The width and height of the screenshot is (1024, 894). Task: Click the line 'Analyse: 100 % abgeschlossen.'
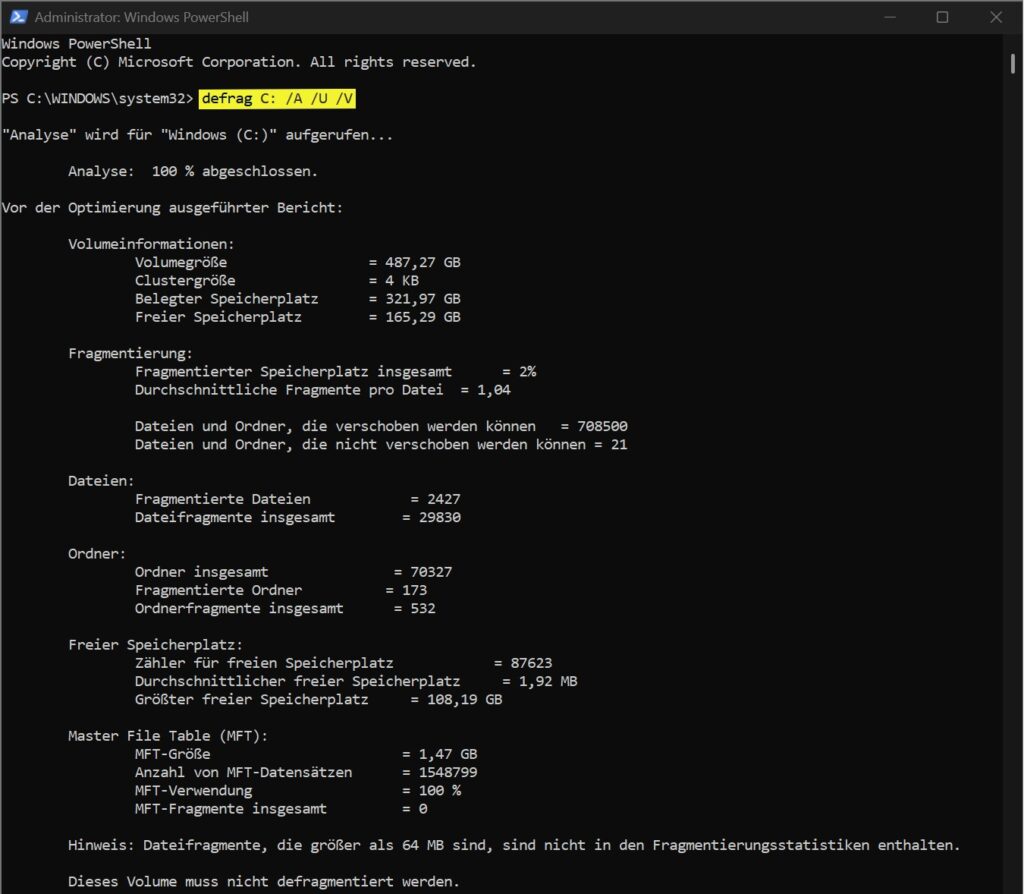pyautogui.click(x=193, y=171)
